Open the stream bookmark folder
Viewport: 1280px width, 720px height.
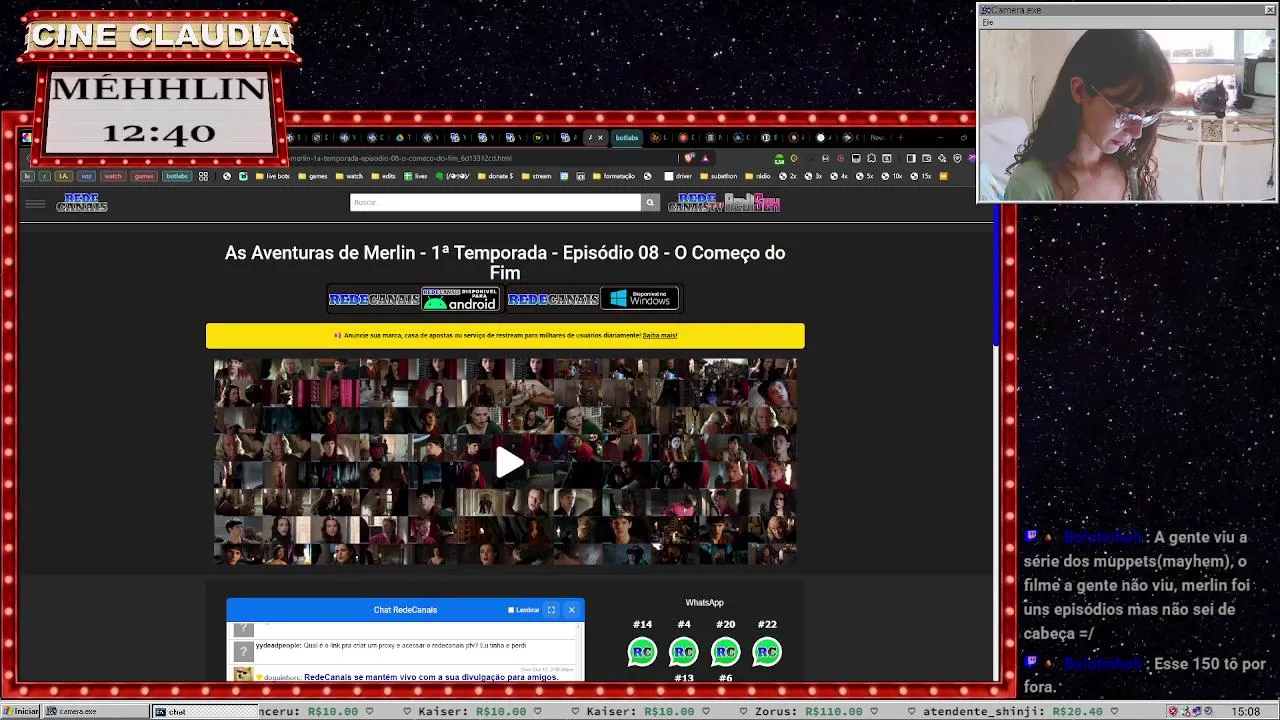click(x=537, y=176)
